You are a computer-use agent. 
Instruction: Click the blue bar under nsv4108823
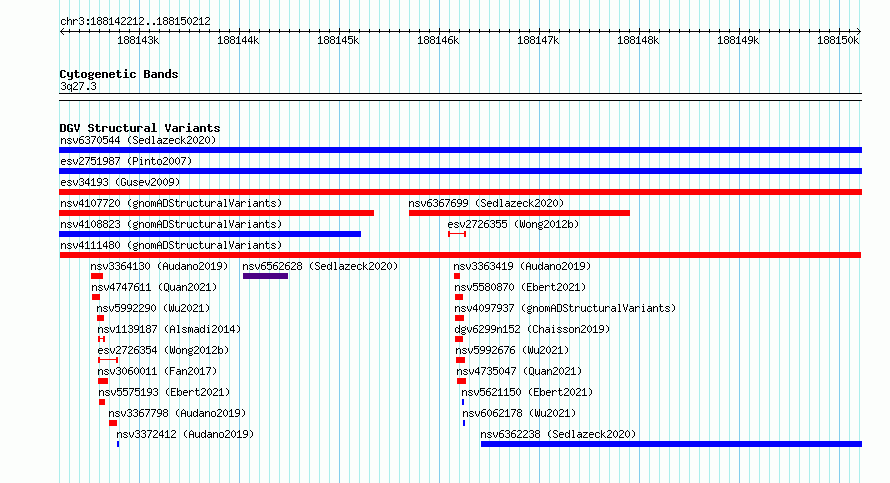(x=210, y=234)
